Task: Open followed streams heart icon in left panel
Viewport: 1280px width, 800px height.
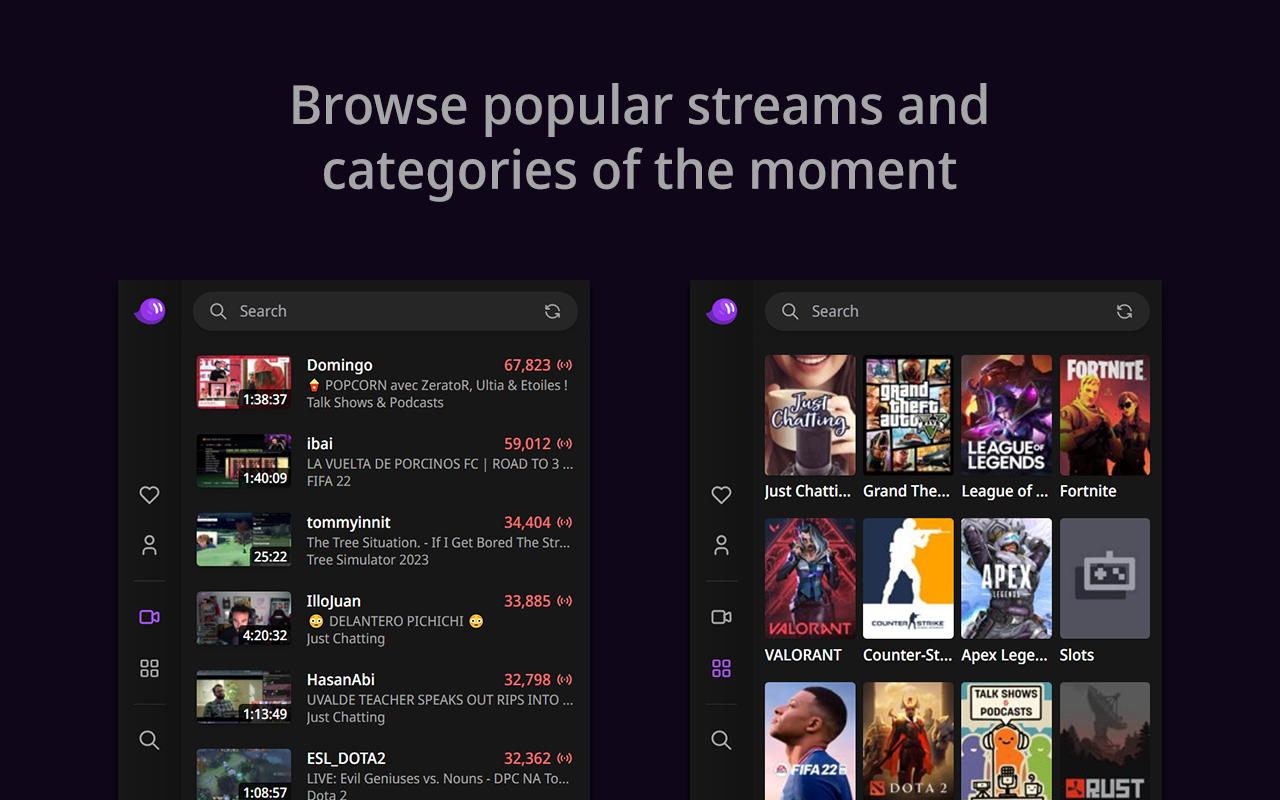Action: (149, 494)
